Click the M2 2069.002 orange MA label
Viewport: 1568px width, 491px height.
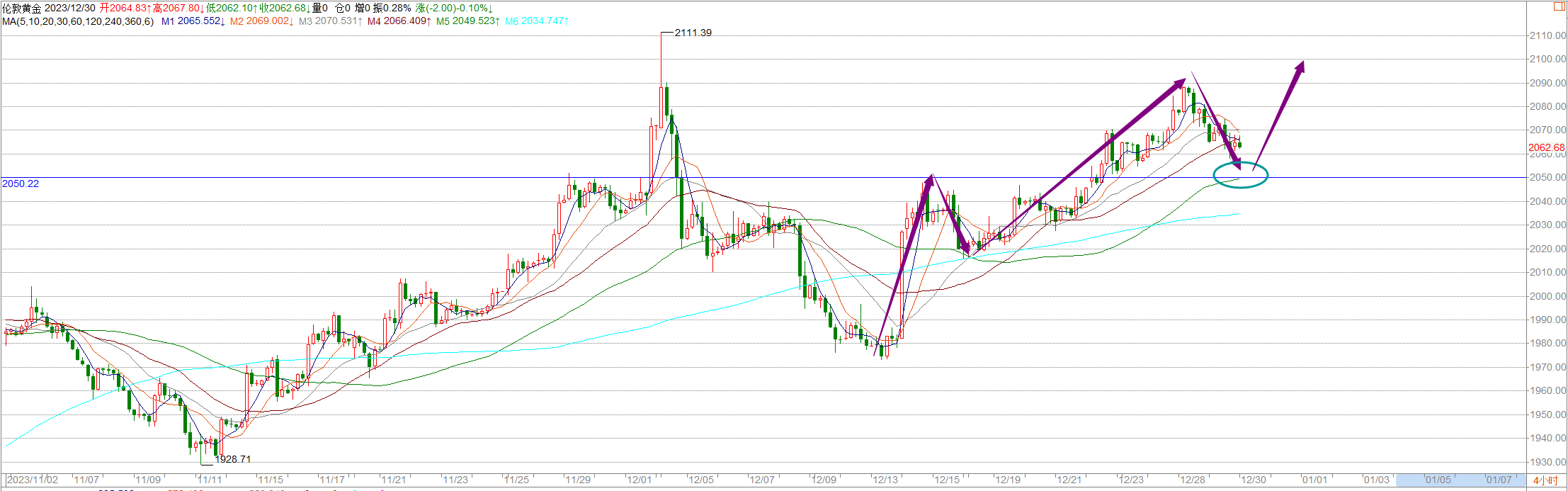coord(261,21)
